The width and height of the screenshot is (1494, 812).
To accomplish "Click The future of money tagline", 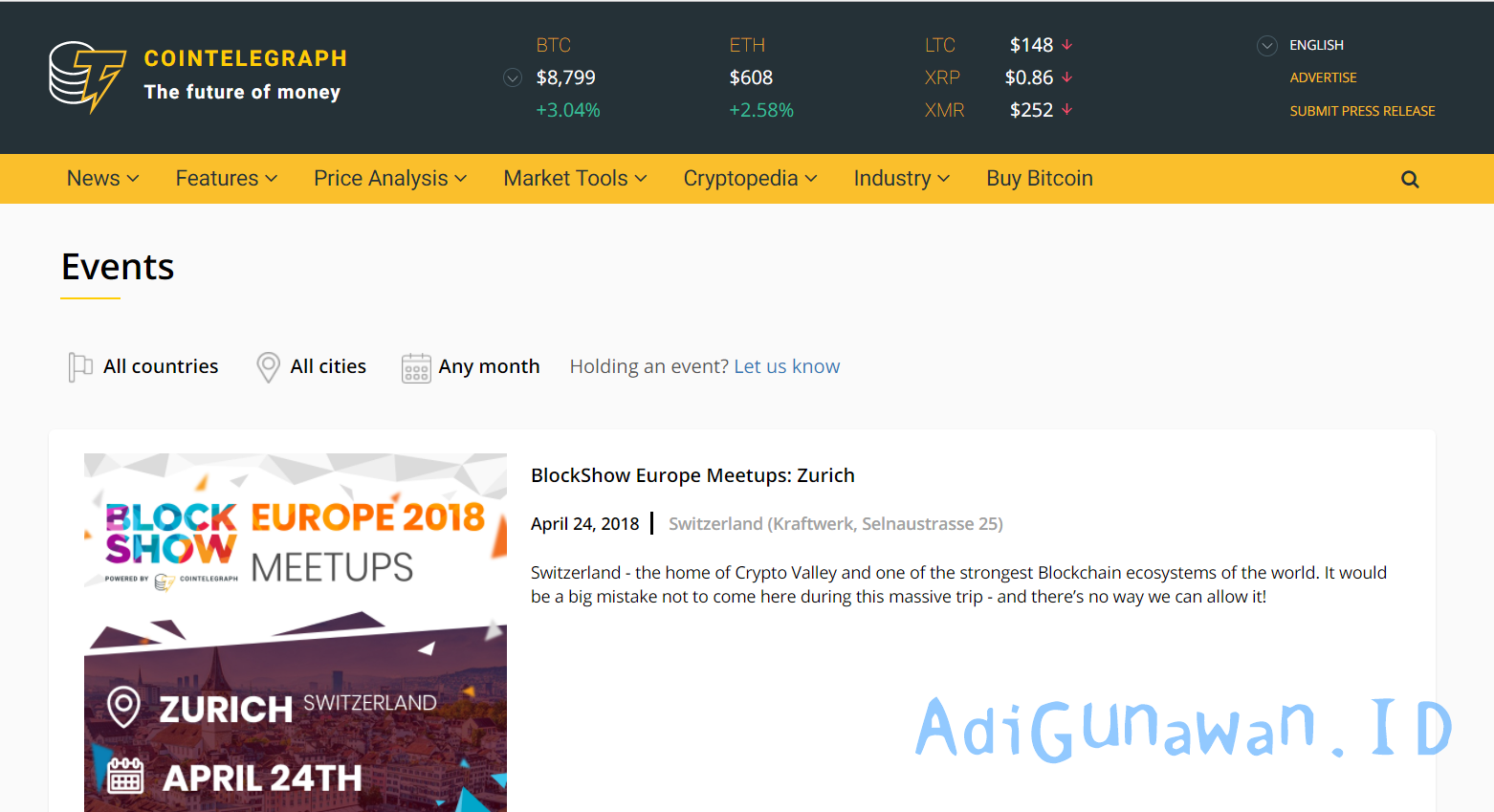I will 242,92.
